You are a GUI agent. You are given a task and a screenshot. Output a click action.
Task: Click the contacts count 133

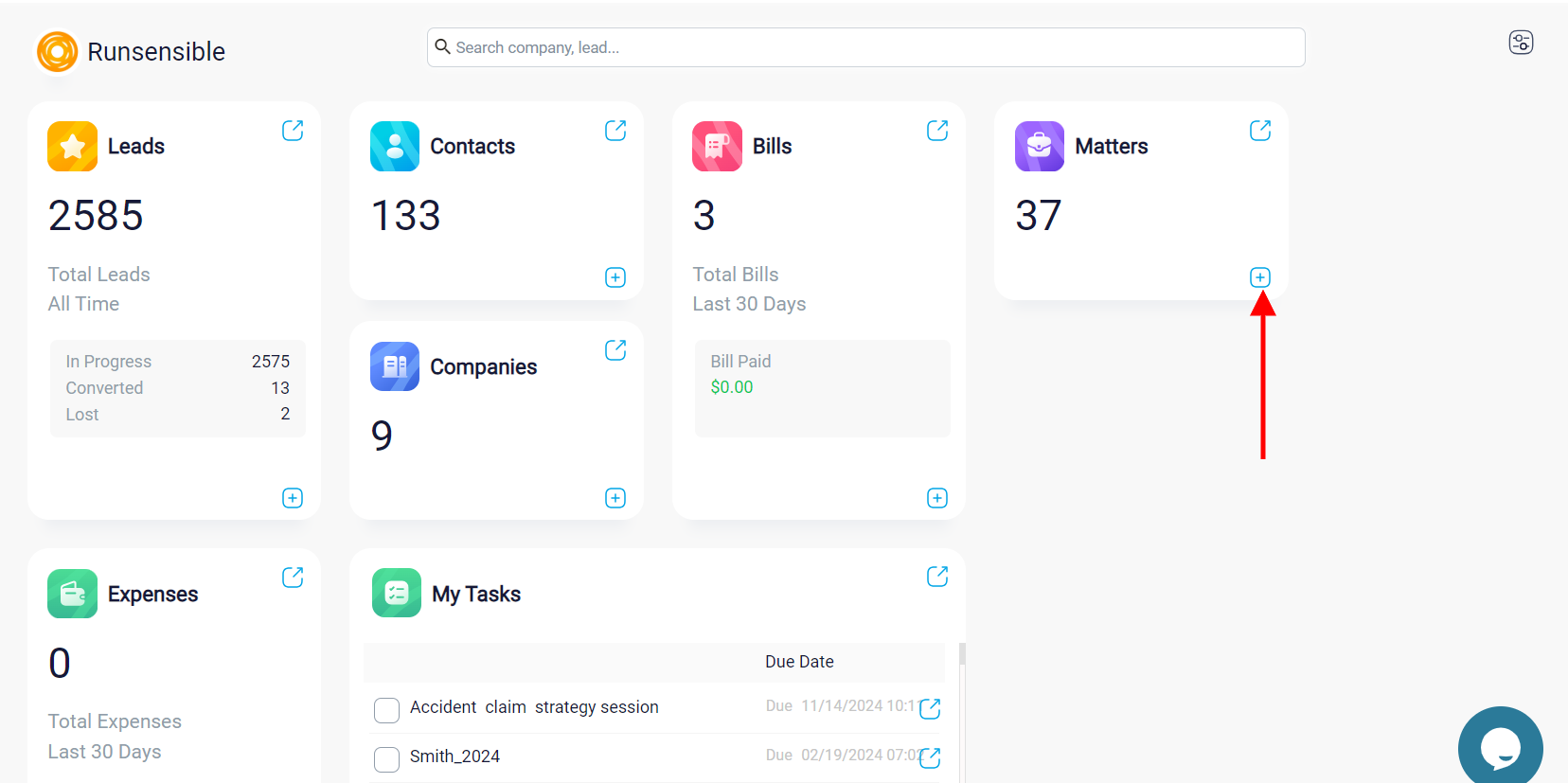[406, 215]
